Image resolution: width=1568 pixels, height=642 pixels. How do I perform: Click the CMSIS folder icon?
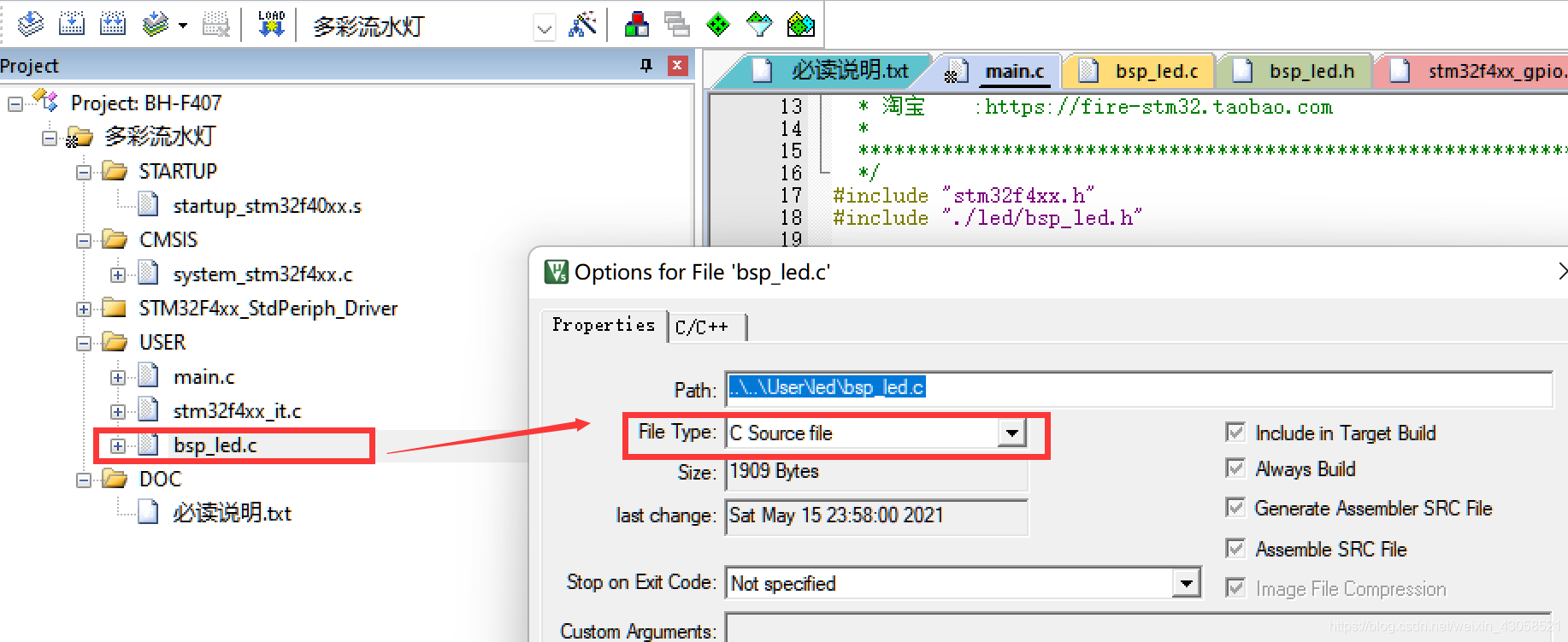click(115, 239)
